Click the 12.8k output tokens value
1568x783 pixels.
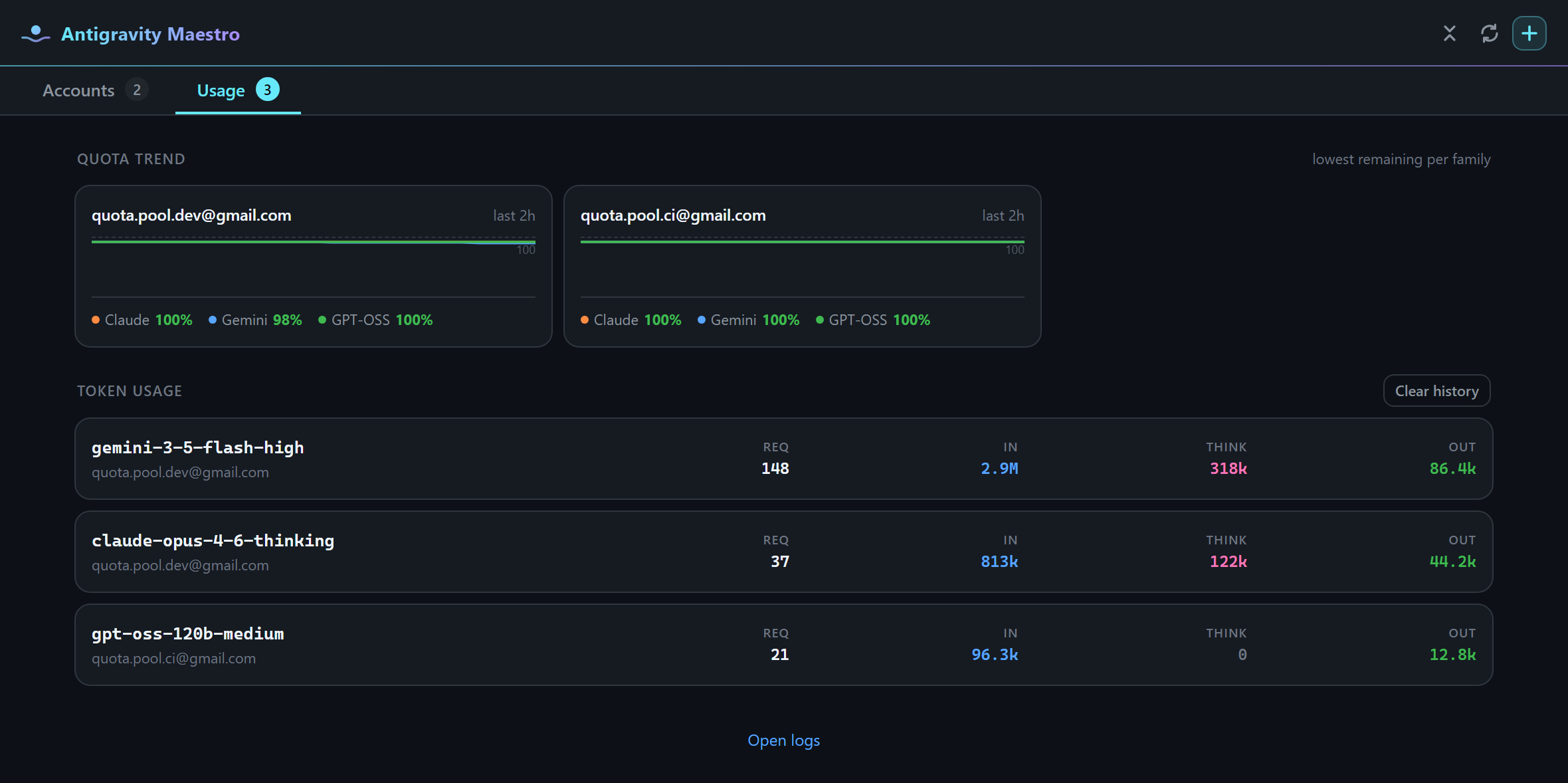point(1452,655)
